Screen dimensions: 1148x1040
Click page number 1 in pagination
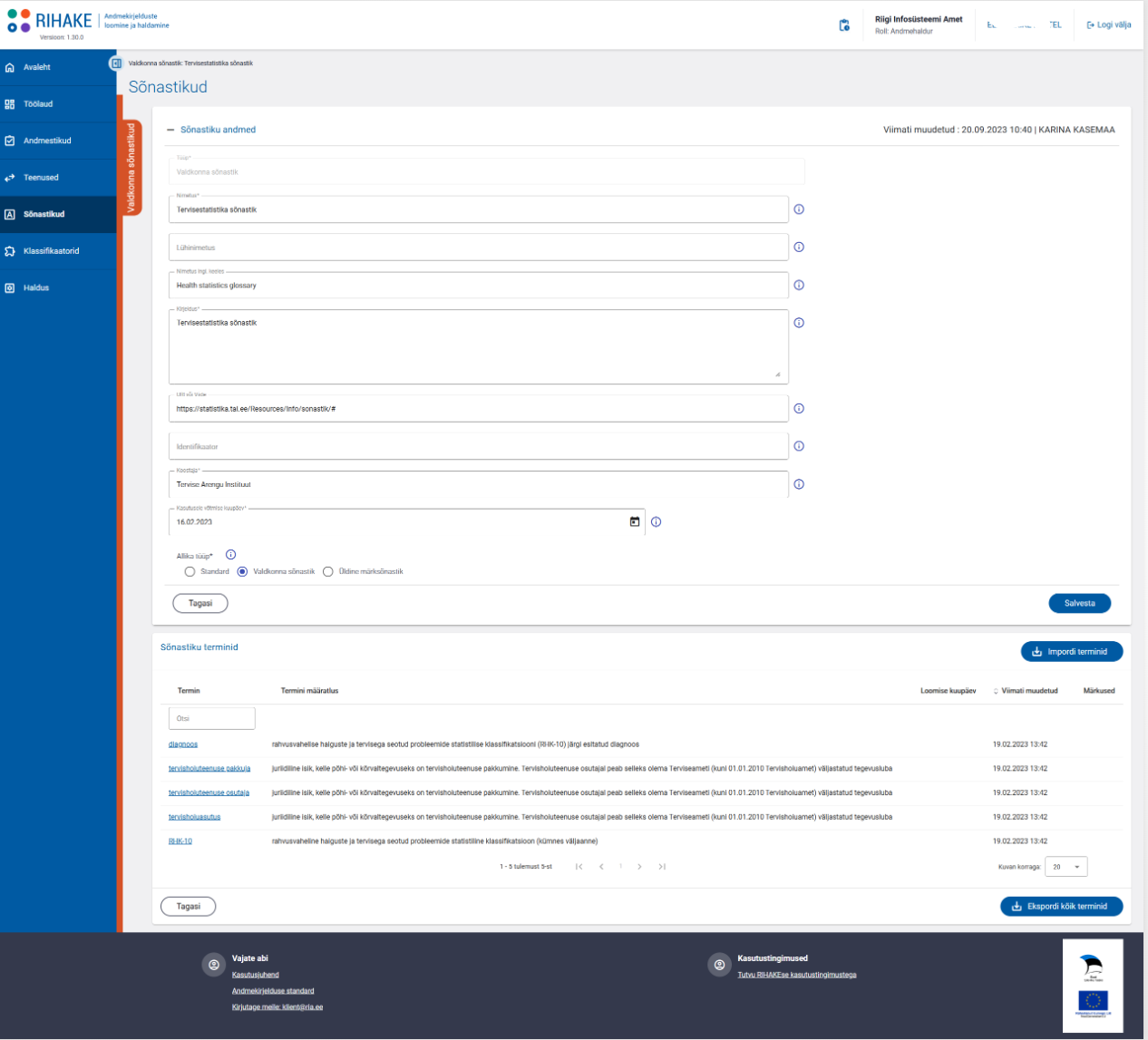tap(620, 867)
